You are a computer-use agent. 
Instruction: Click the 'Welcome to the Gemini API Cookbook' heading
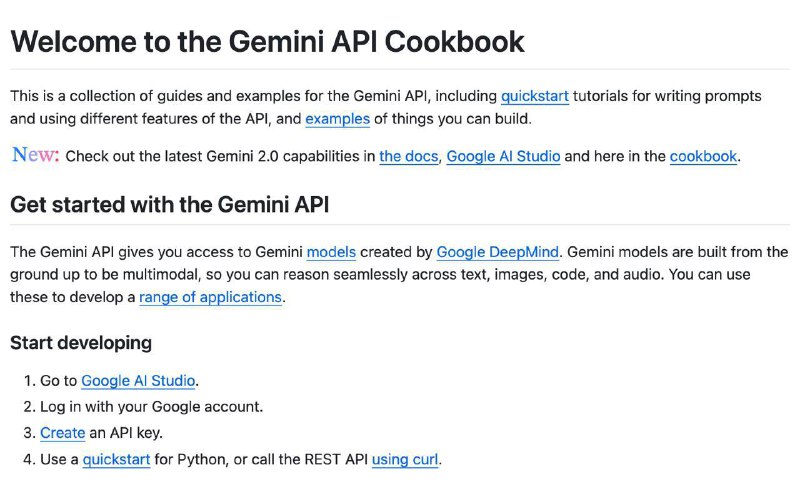tap(267, 41)
